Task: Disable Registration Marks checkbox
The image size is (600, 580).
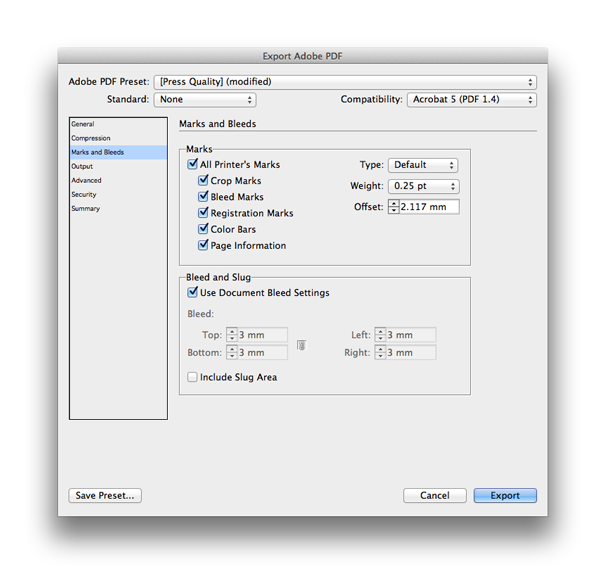Action: click(203, 213)
